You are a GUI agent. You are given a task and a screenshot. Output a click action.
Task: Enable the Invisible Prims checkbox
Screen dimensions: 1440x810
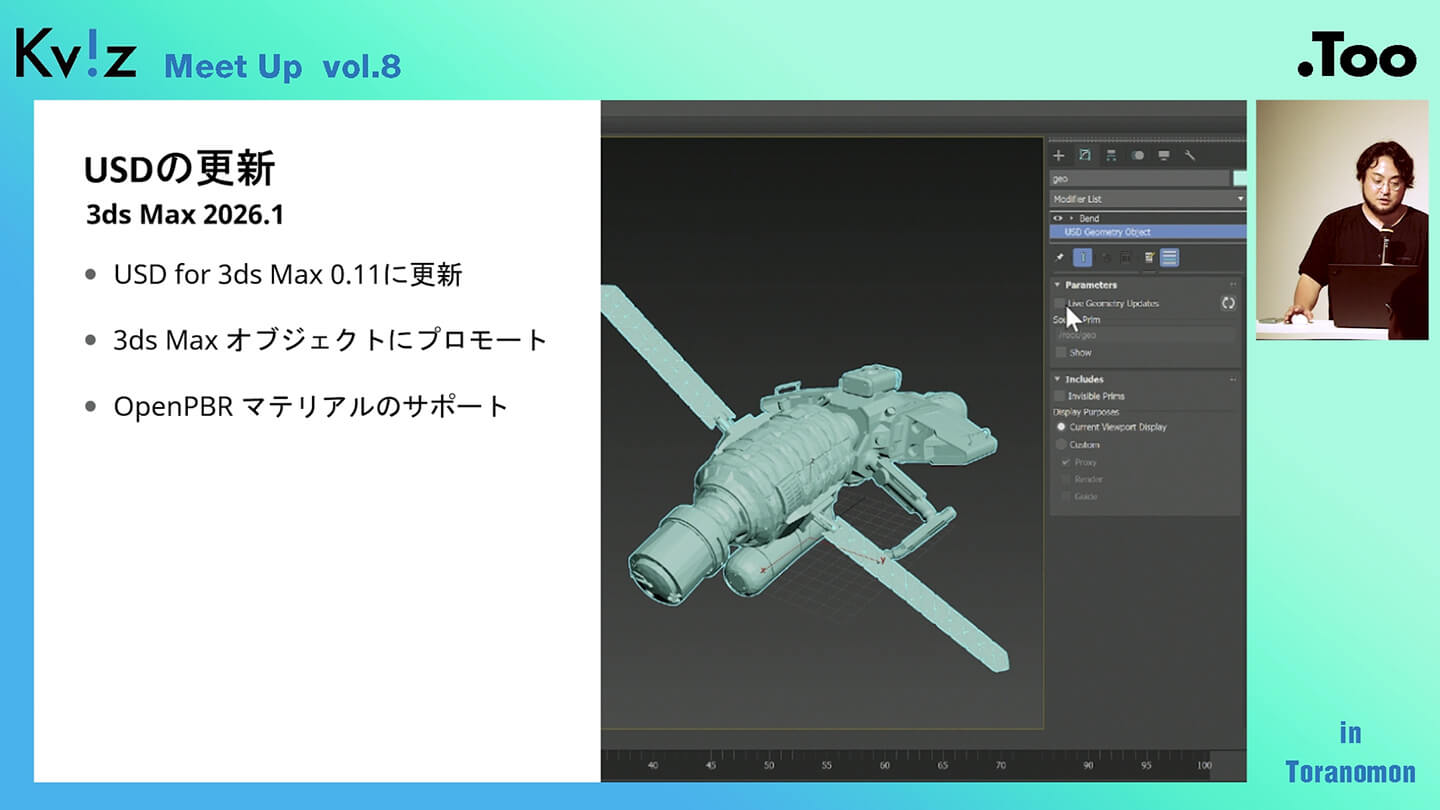(x=1060, y=396)
